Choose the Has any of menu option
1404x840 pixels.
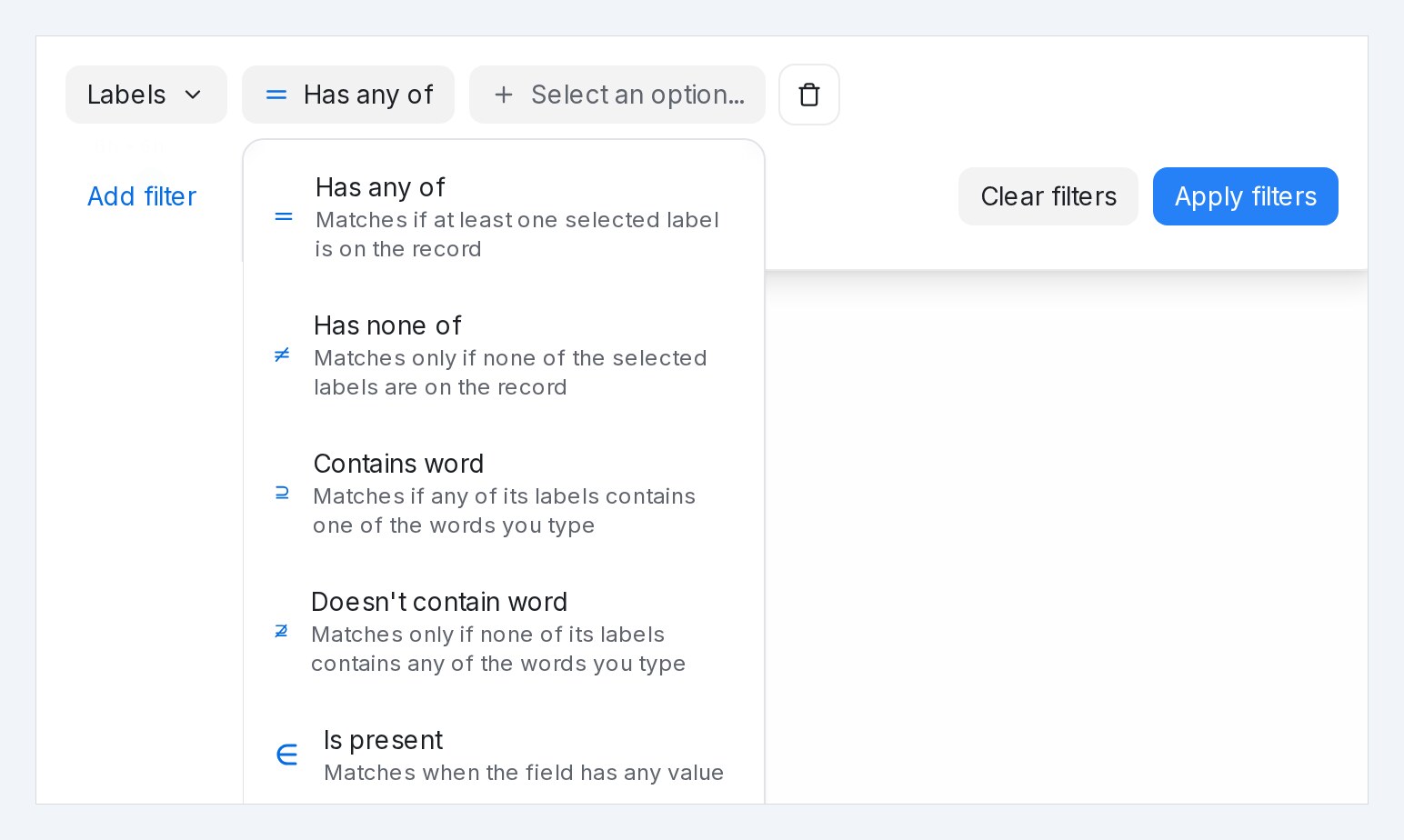coord(504,217)
